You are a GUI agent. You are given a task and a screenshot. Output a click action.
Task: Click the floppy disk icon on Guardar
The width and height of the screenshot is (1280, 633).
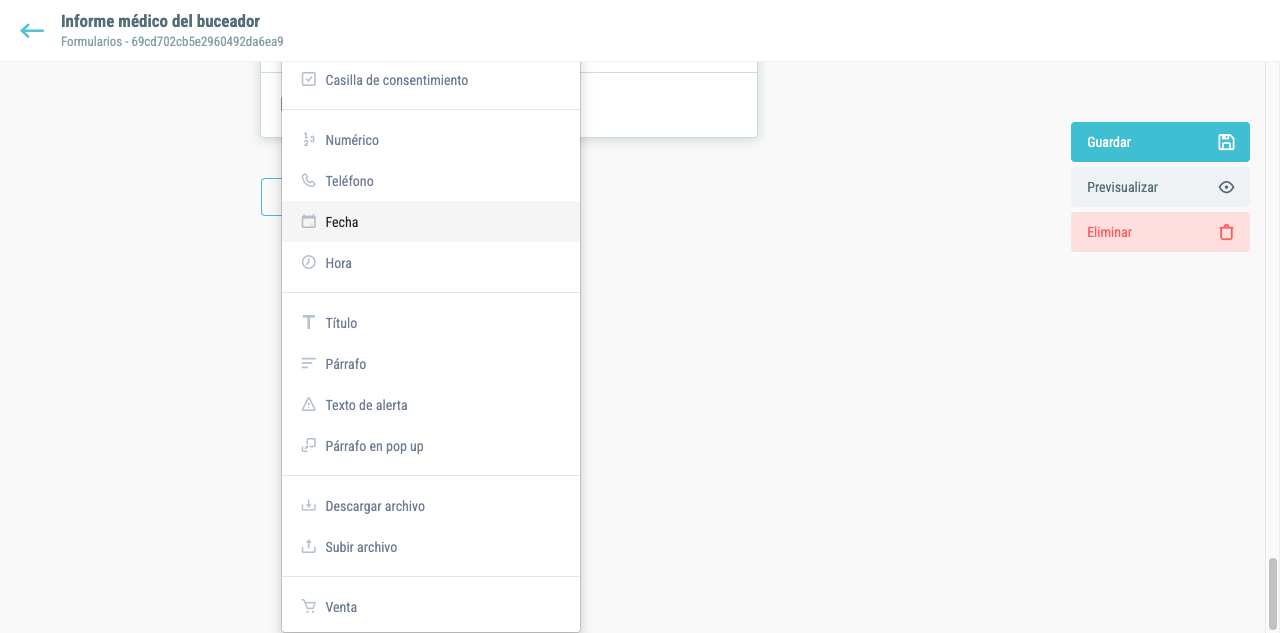(1226, 142)
